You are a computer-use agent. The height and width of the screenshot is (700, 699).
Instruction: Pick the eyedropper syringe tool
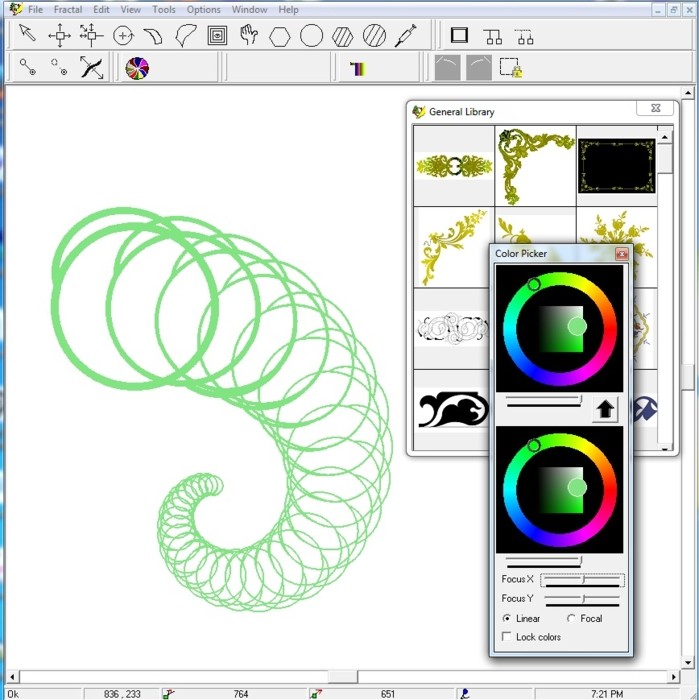click(x=405, y=35)
